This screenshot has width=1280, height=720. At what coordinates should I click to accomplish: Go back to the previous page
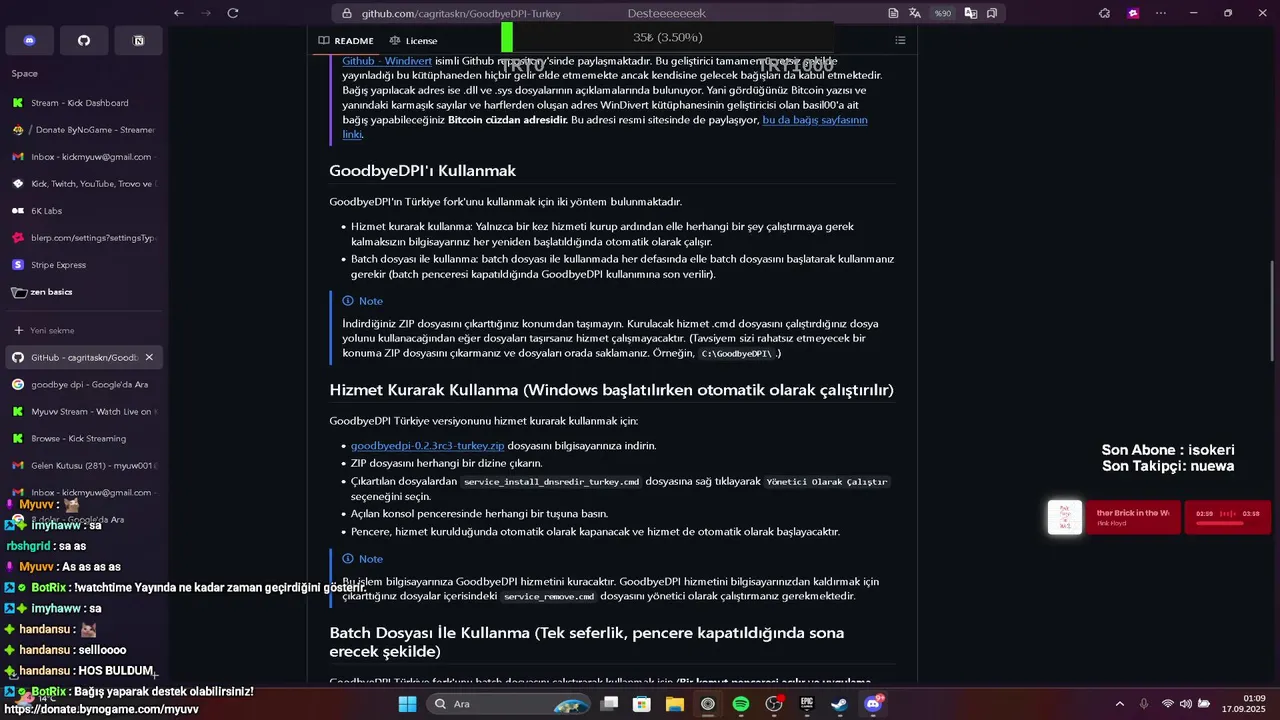[178, 13]
